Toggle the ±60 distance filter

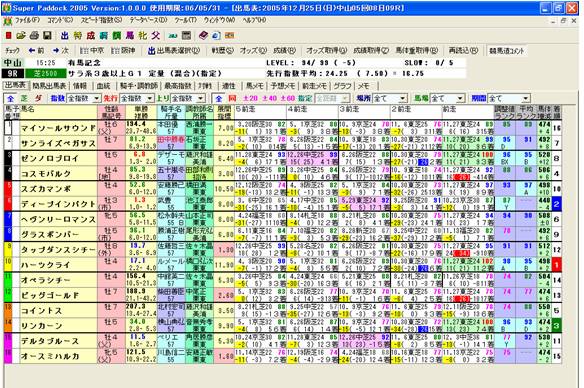tap(288, 99)
